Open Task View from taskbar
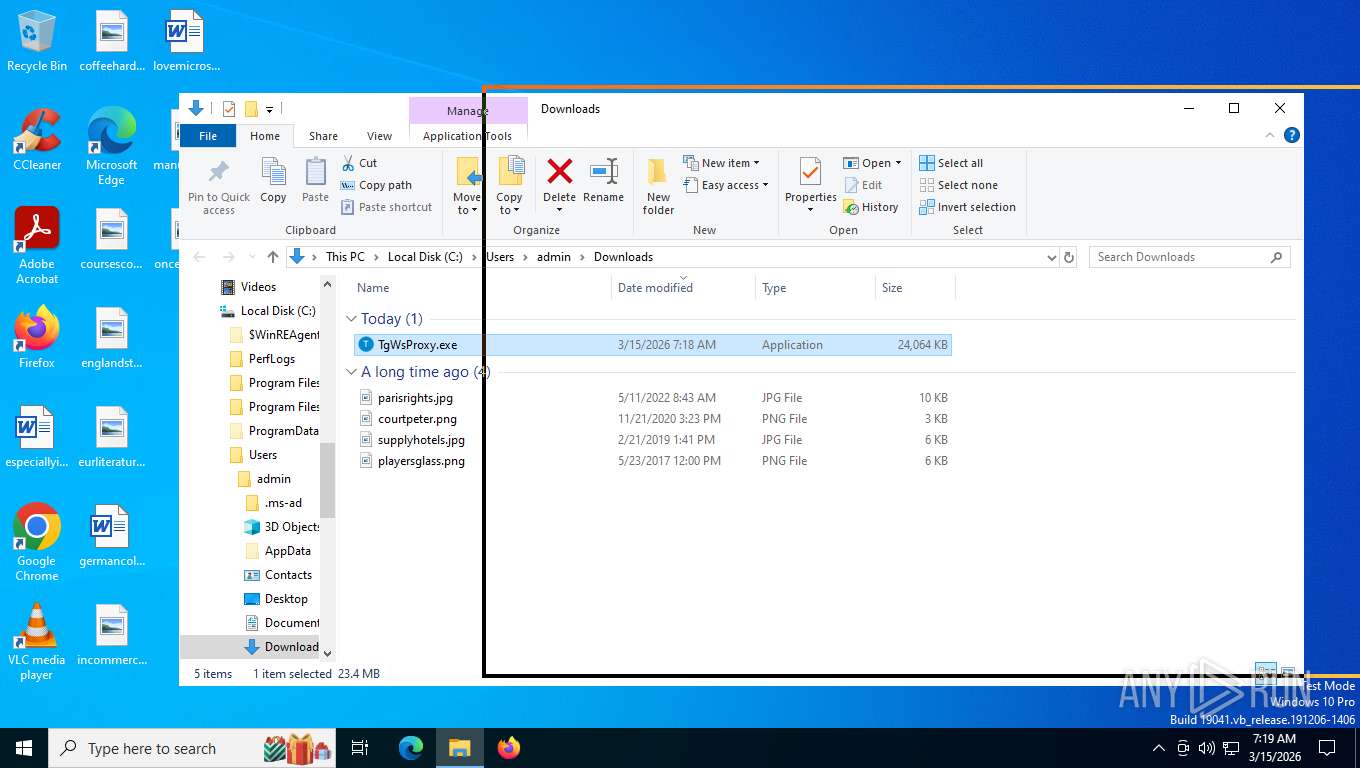Image resolution: width=1360 pixels, height=768 pixels. click(x=360, y=747)
